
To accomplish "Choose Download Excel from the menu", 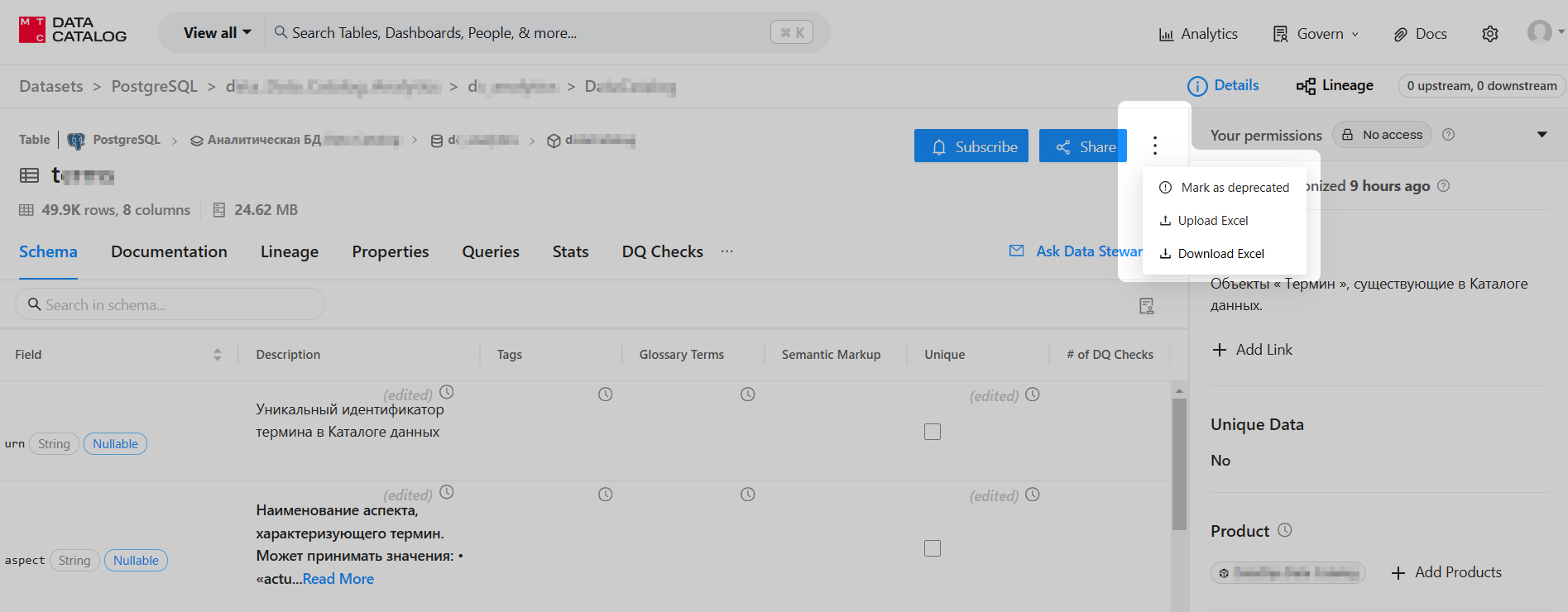I will tap(1220, 254).
